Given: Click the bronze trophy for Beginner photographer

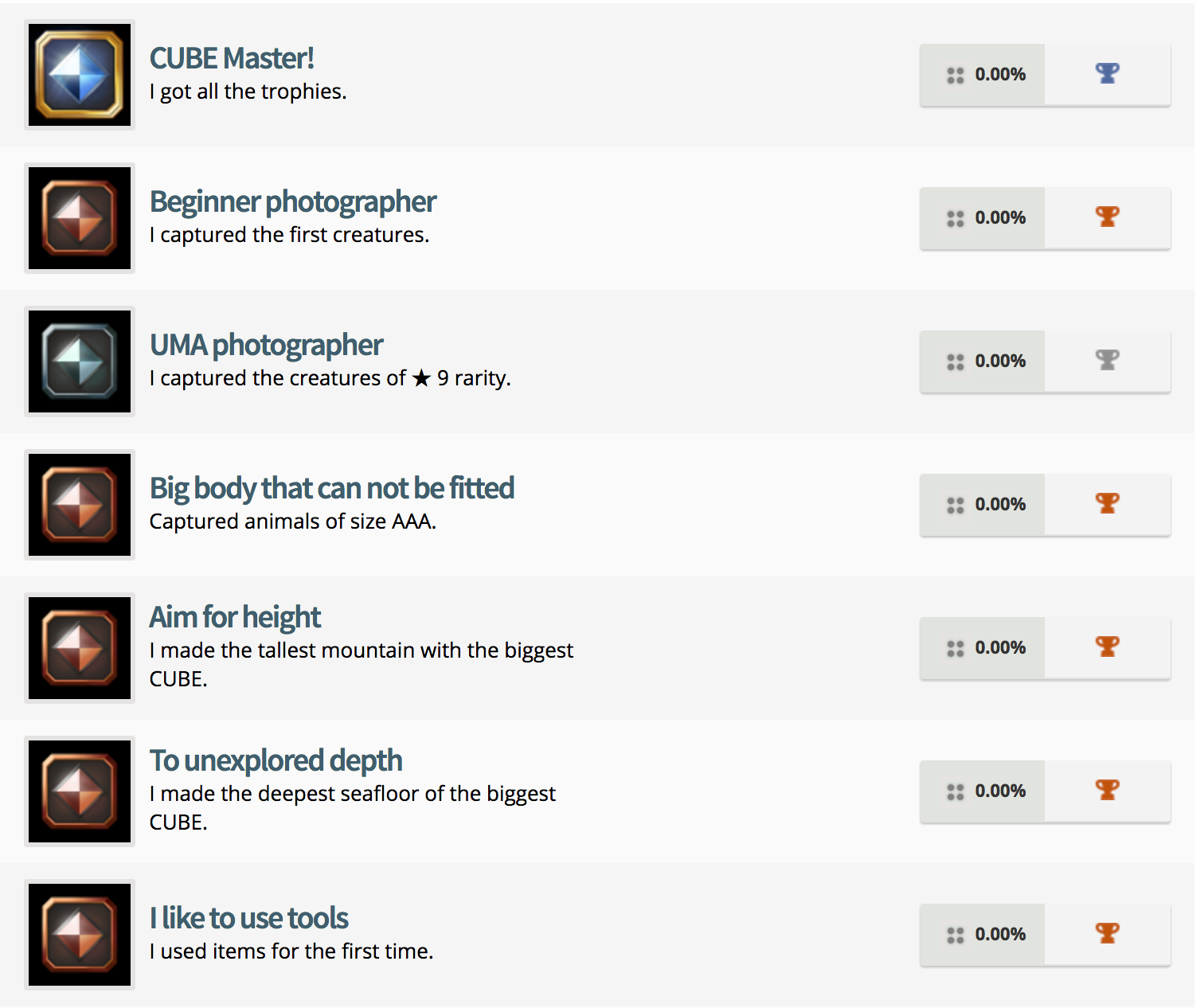Looking at the screenshot, I should click(x=1107, y=217).
